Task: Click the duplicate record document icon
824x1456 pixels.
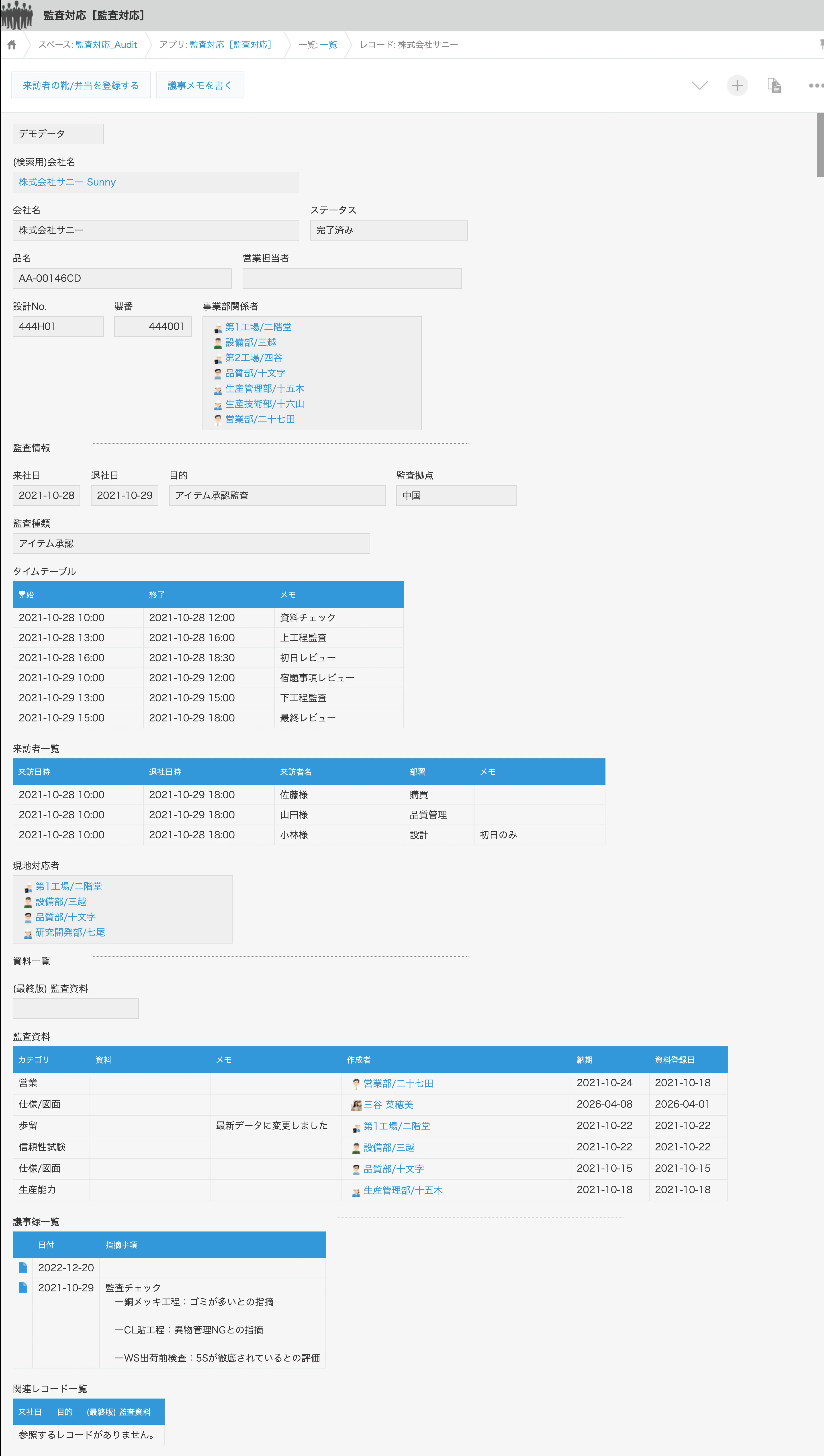Action: pyautogui.click(x=774, y=86)
